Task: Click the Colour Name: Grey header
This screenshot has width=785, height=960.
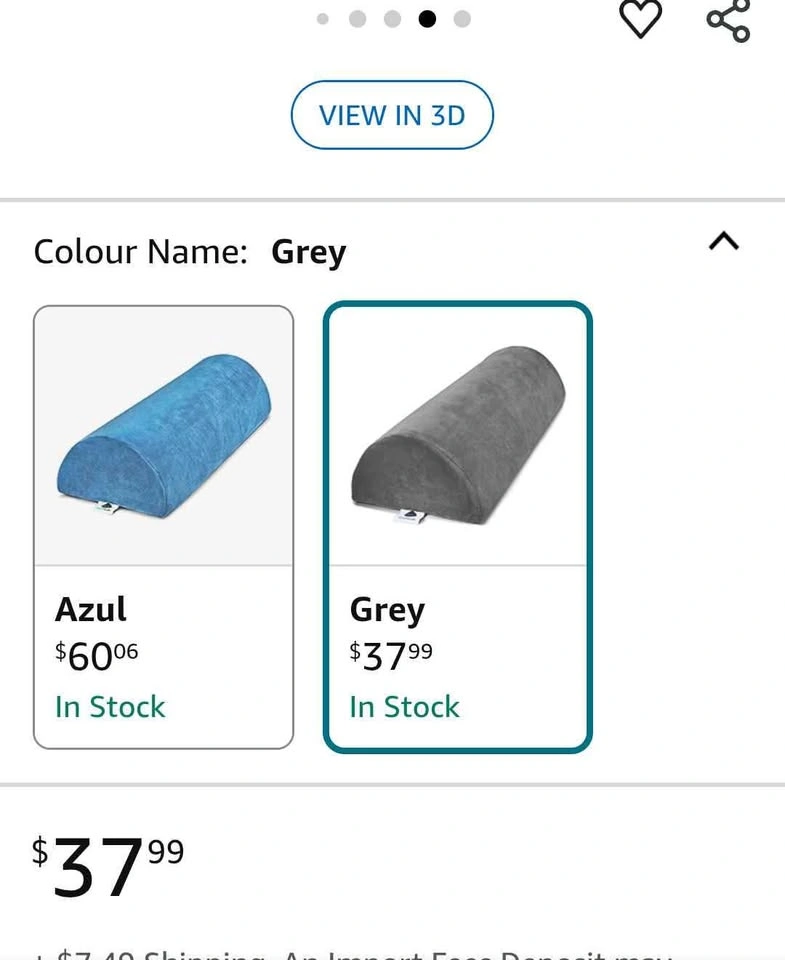Action: click(190, 252)
